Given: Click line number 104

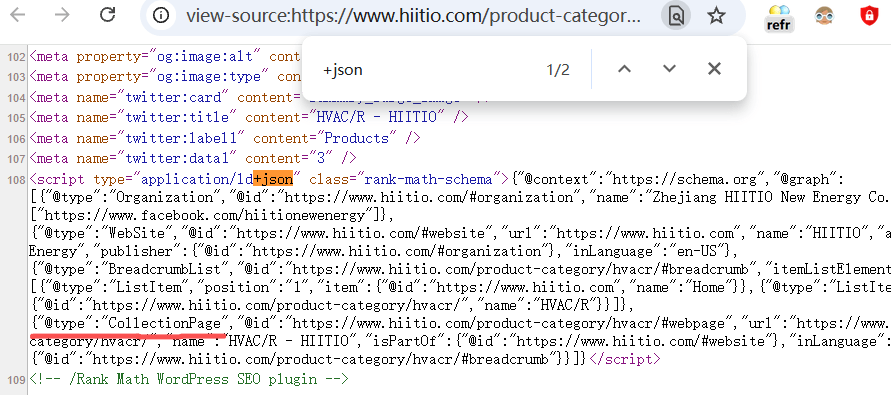Looking at the screenshot, I should click(x=16, y=98).
